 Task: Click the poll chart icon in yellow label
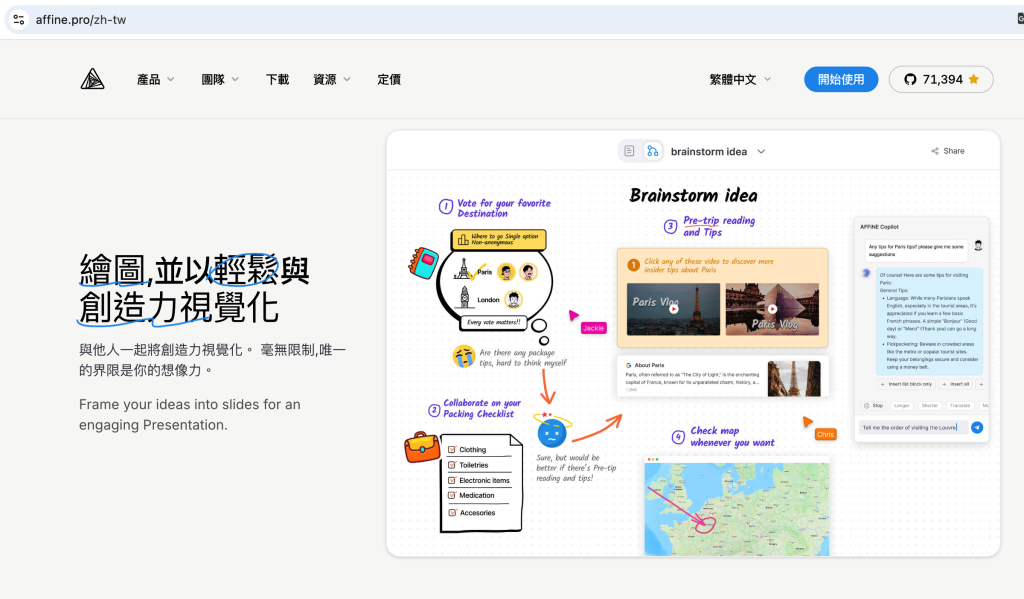(462, 240)
